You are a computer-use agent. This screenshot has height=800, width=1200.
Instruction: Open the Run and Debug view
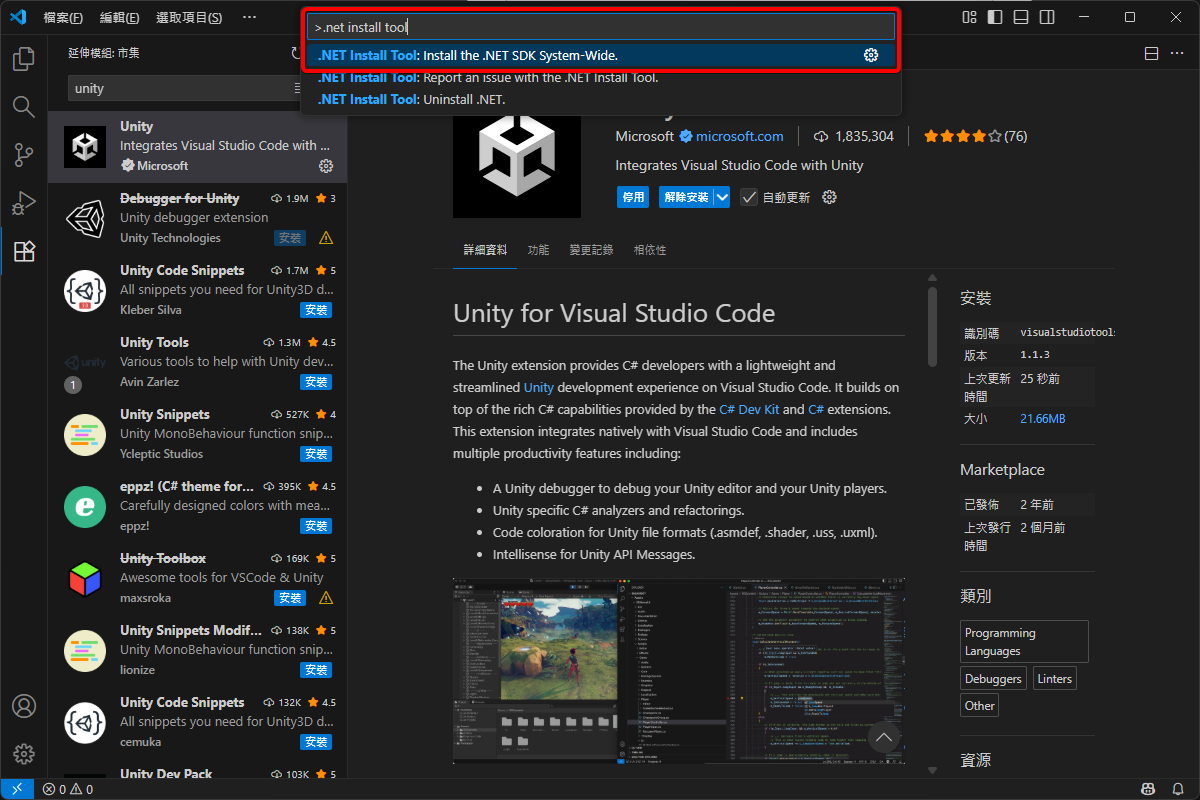tap(24, 203)
